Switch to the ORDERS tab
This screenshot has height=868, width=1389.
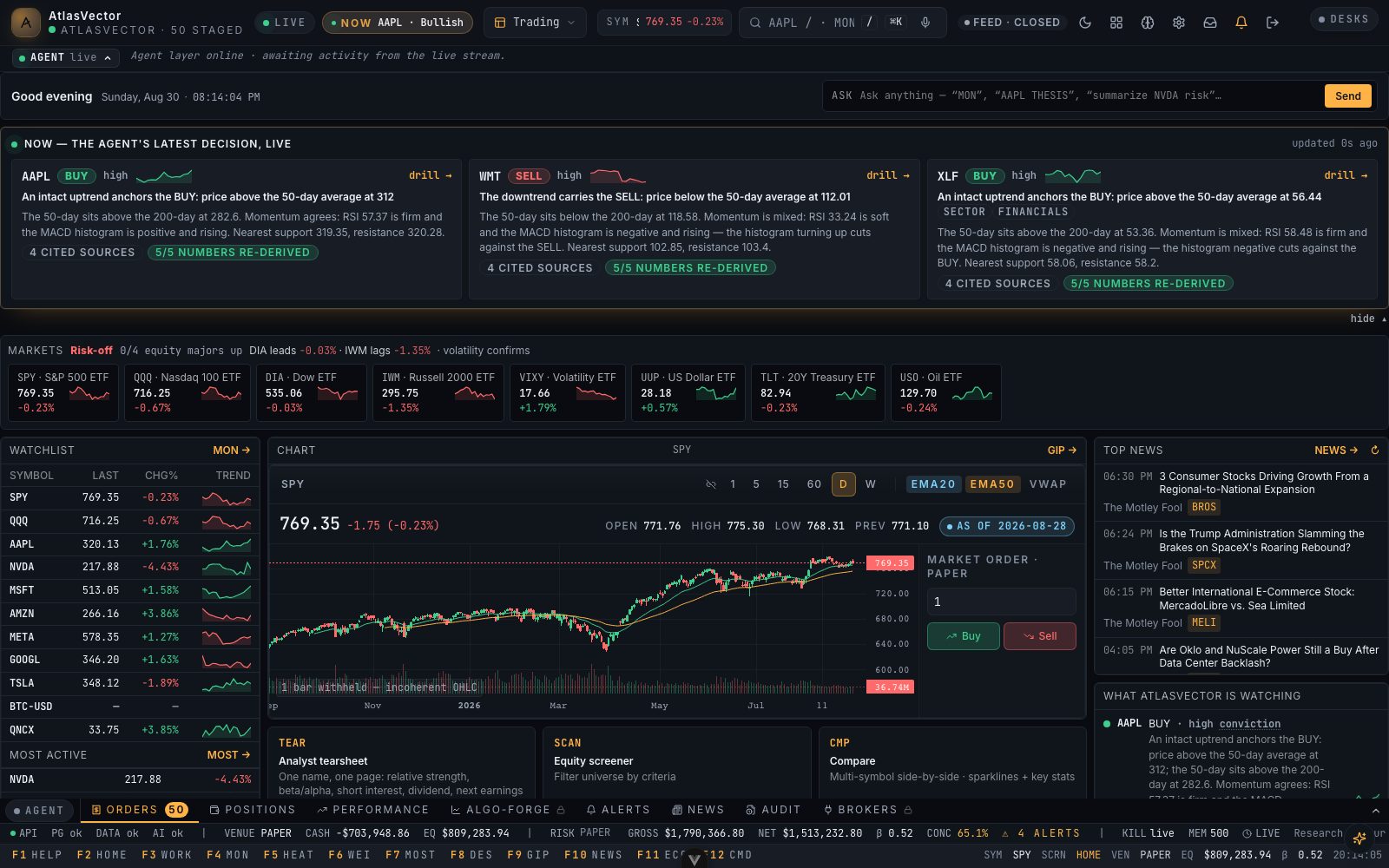tap(139, 810)
